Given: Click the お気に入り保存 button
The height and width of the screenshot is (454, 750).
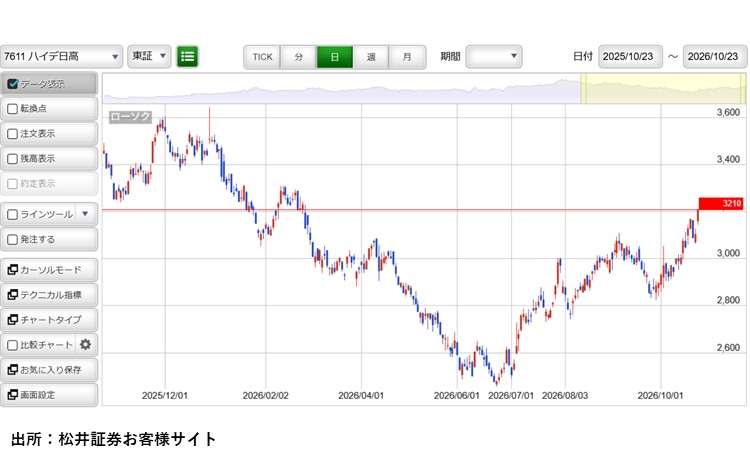Looking at the screenshot, I should click(x=49, y=370).
